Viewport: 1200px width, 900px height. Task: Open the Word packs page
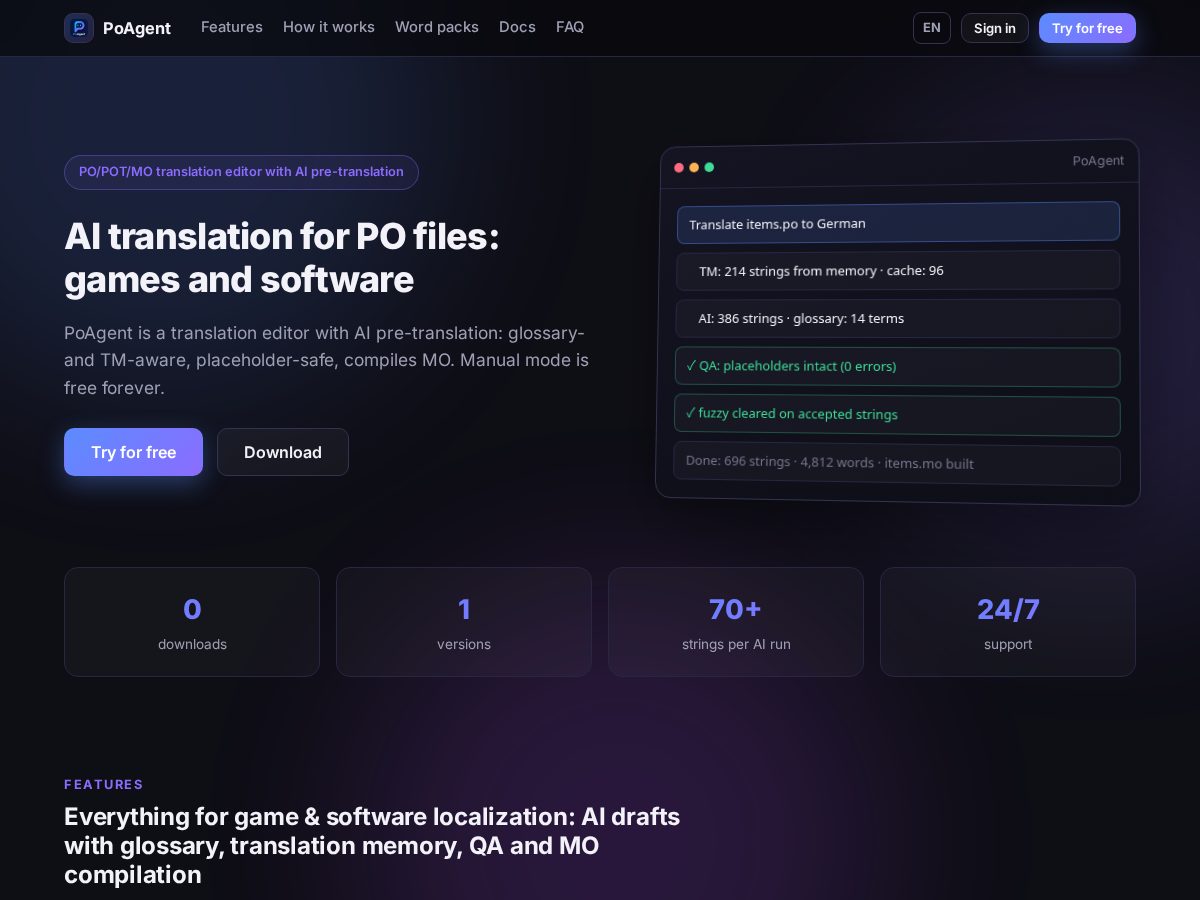click(x=437, y=27)
